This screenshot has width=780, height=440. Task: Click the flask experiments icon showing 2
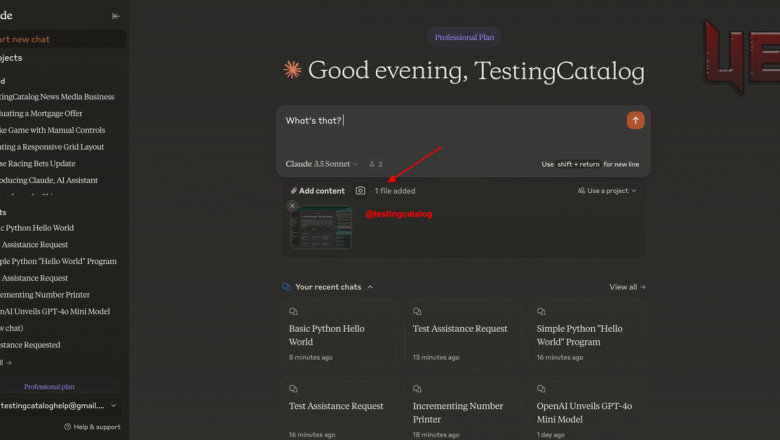point(376,164)
